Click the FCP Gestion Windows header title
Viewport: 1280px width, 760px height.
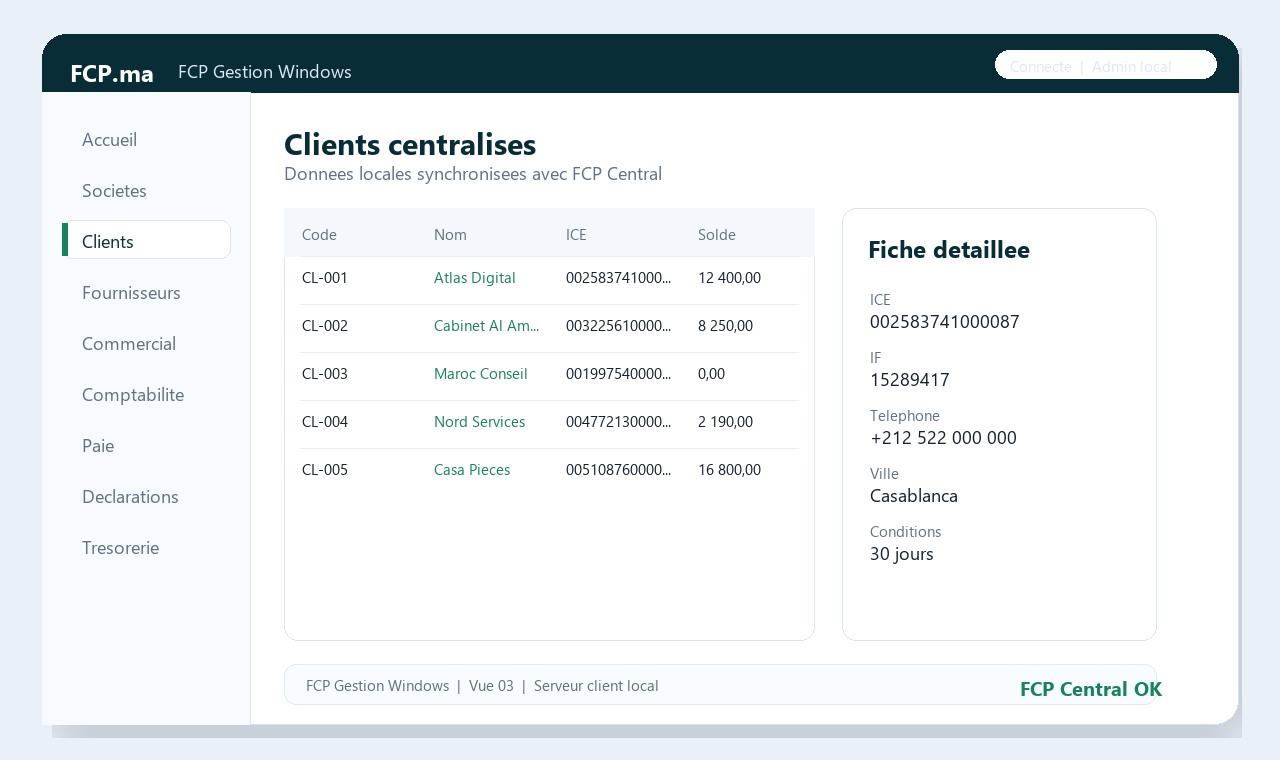point(265,72)
